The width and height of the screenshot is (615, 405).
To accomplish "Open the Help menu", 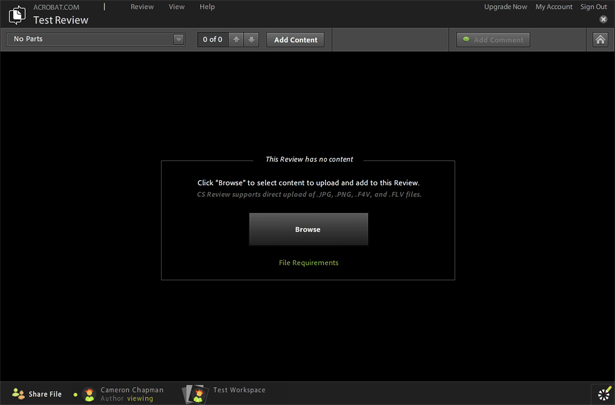I will pos(207,7).
